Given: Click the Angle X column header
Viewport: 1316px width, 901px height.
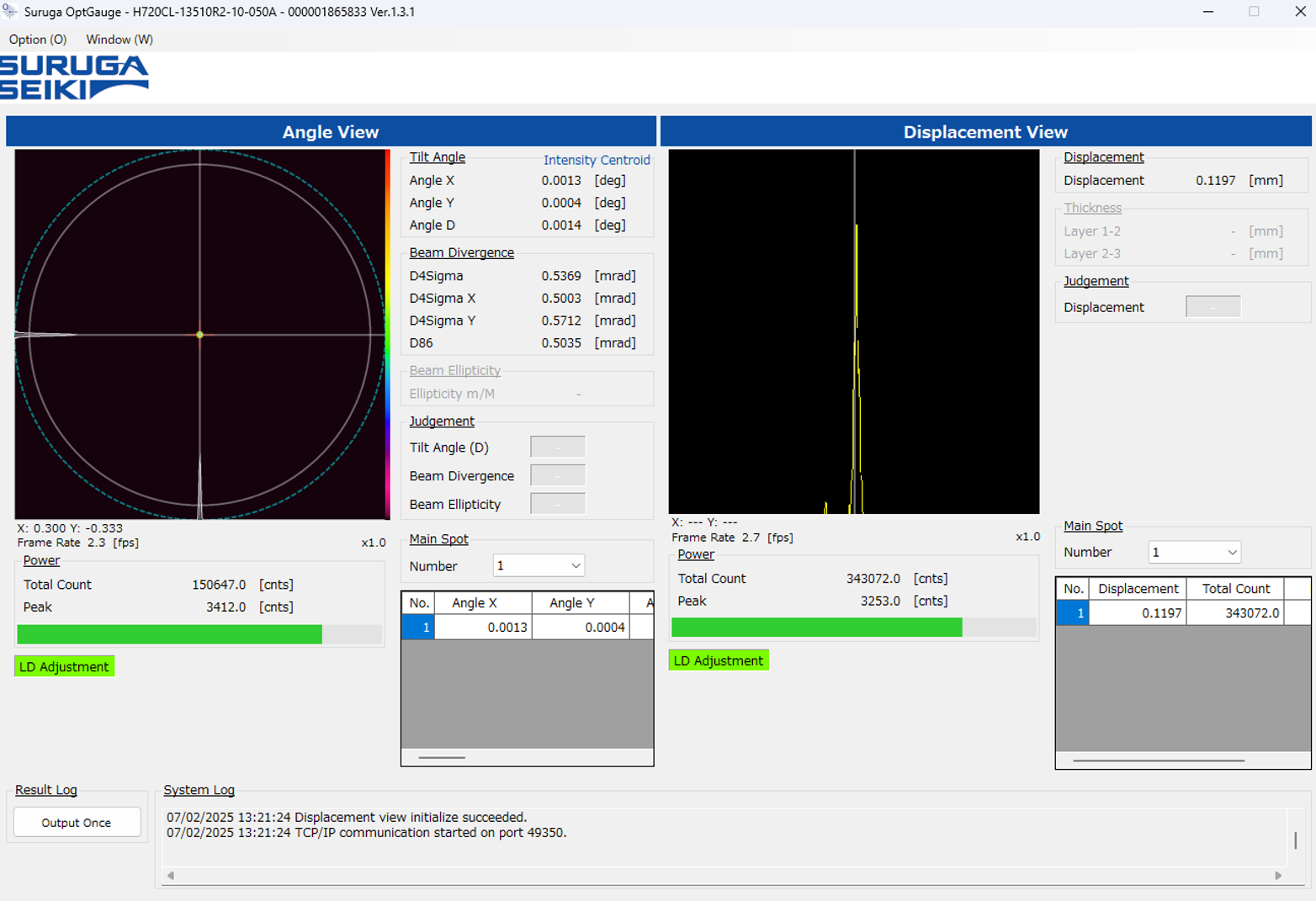Looking at the screenshot, I should click(483, 602).
